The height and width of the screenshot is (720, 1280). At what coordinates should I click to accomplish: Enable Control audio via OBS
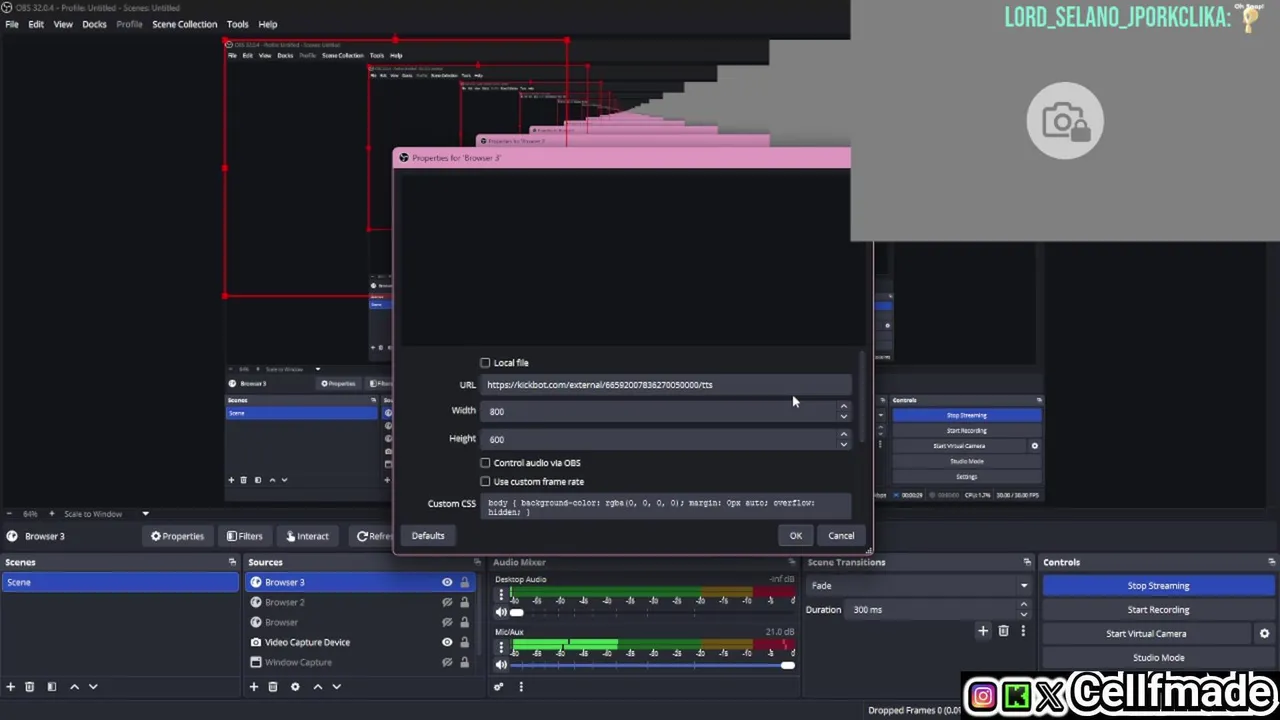tap(486, 463)
